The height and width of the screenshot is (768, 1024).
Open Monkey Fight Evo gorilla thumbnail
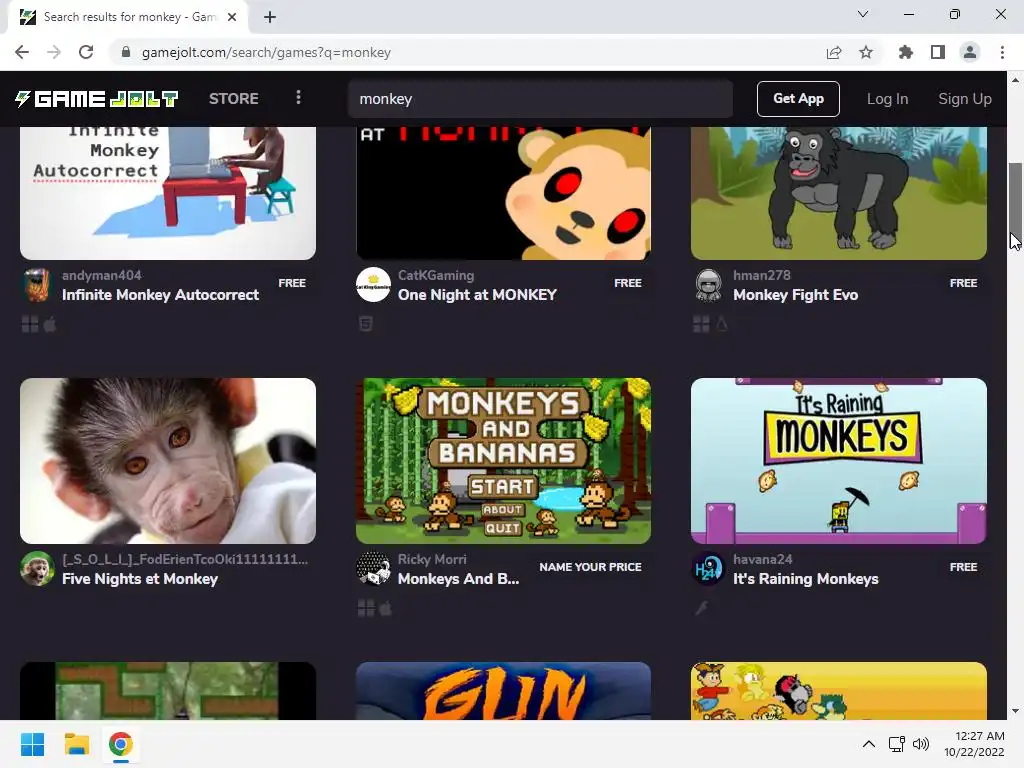click(x=839, y=193)
